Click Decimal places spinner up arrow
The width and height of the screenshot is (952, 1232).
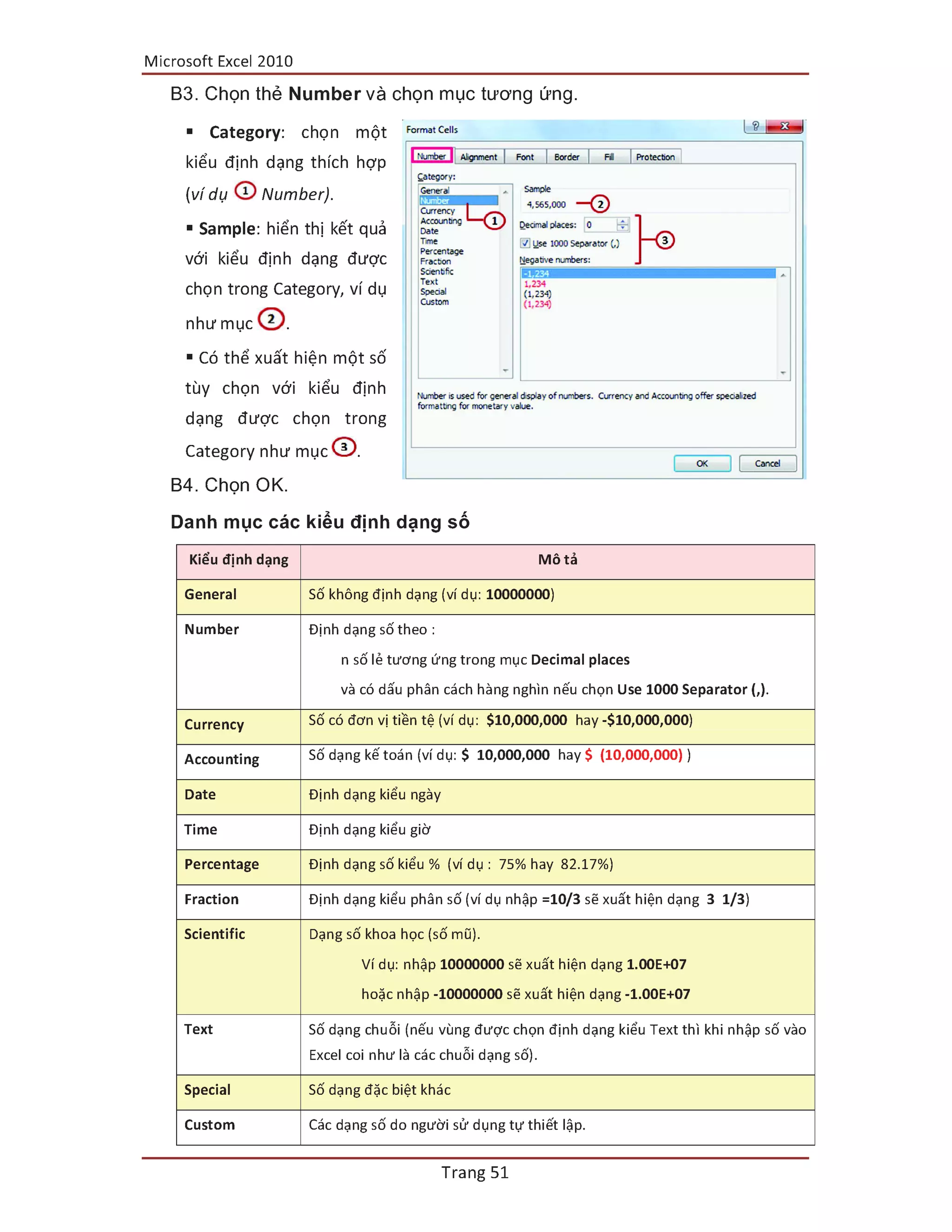tap(622, 221)
